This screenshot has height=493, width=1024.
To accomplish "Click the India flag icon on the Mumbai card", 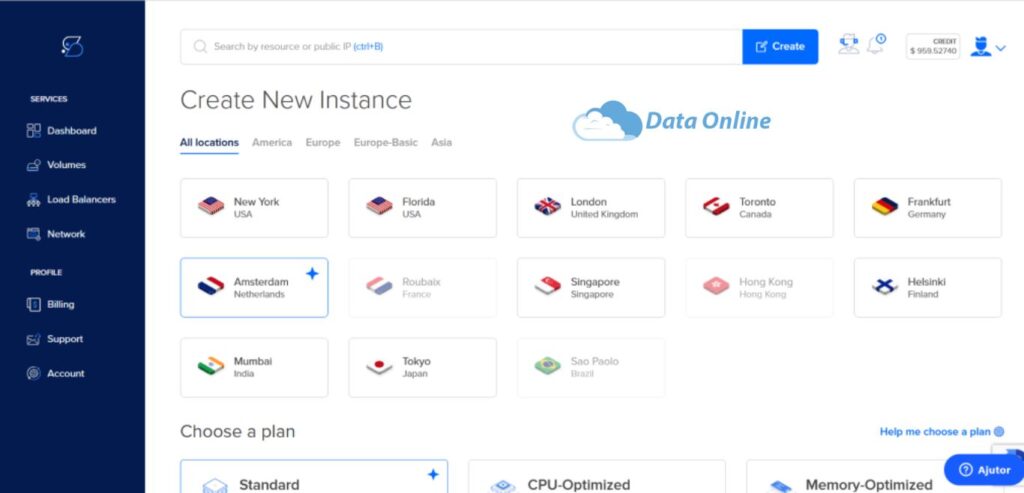I will point(211,366).
